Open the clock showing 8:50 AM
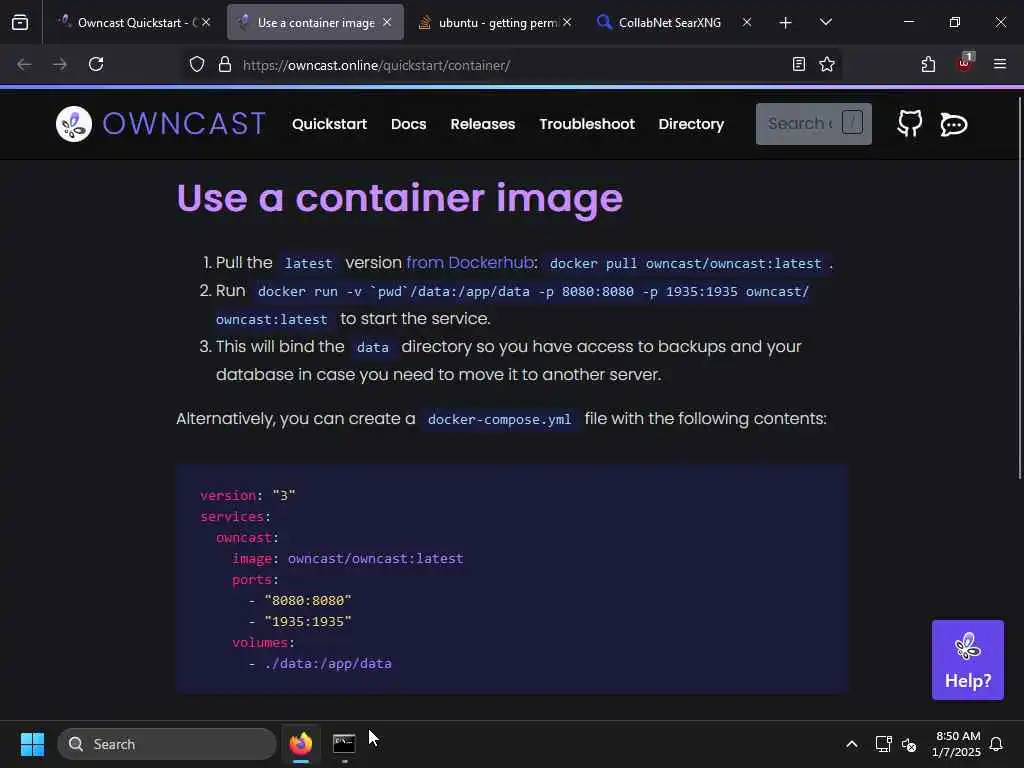This screenshot has height=768, width=1024. tap(957, 744)
